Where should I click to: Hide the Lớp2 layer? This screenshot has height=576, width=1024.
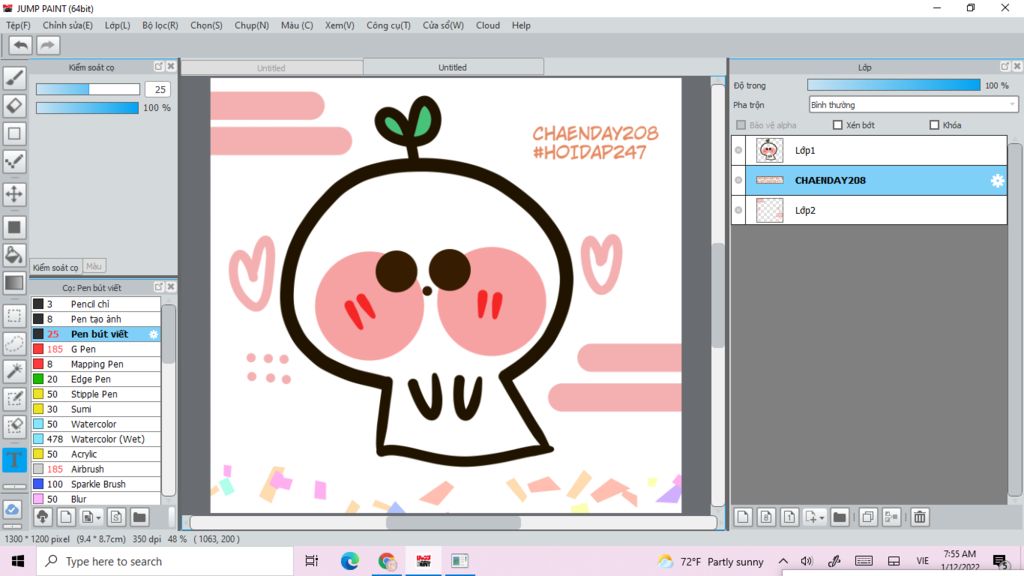pyautogui.click(x=739, y=210)
